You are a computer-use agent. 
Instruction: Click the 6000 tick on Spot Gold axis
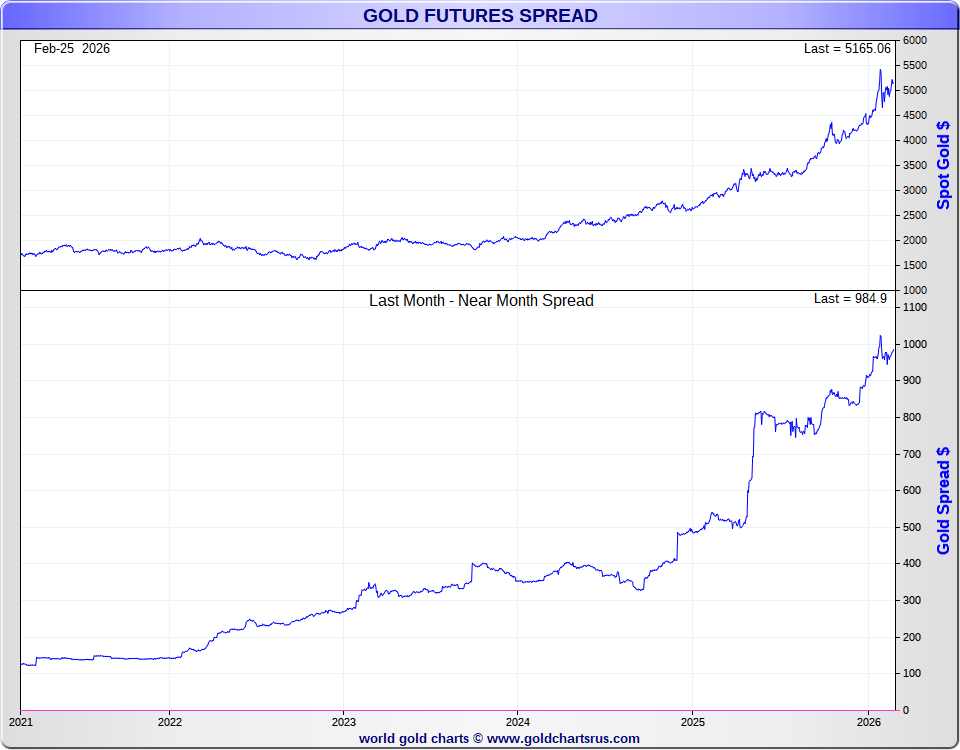[914, 41]
